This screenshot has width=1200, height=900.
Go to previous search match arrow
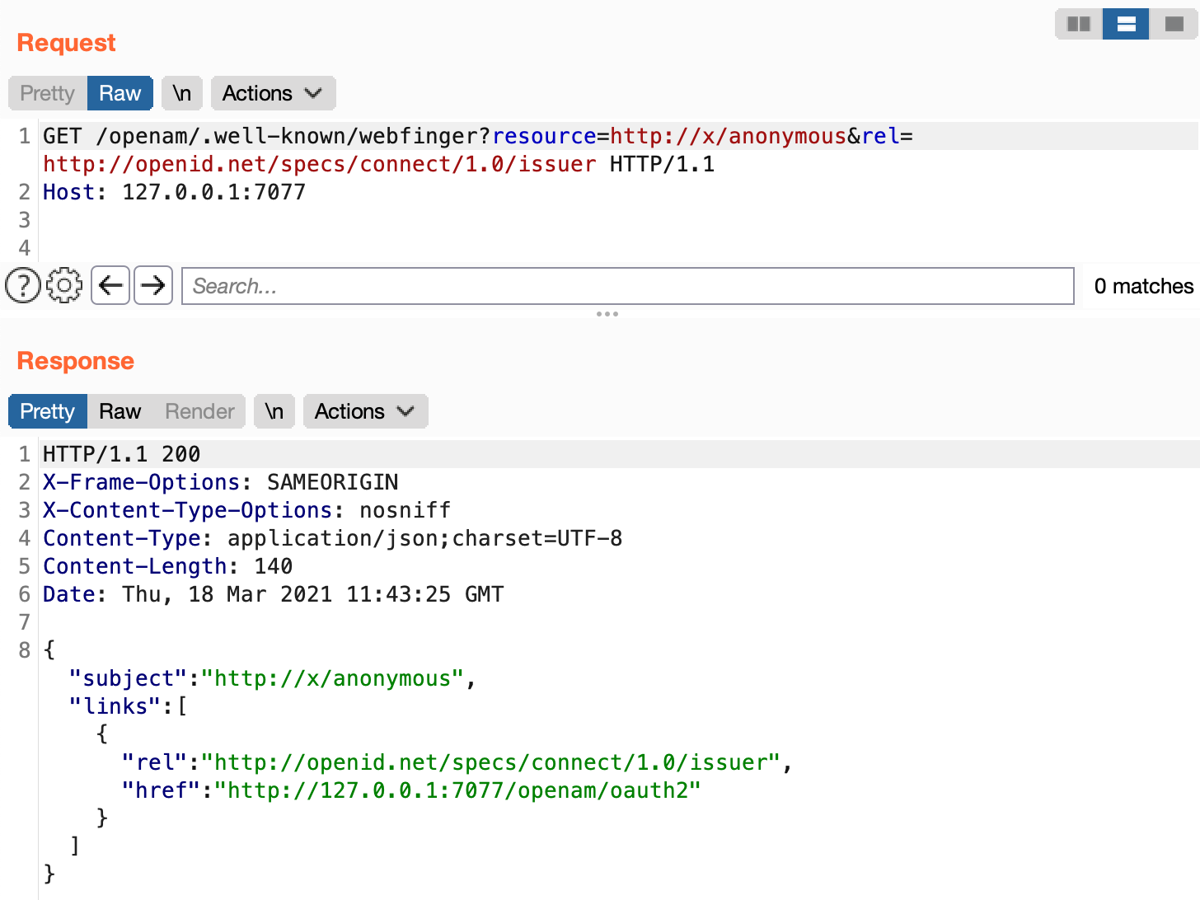click(111, 286)
